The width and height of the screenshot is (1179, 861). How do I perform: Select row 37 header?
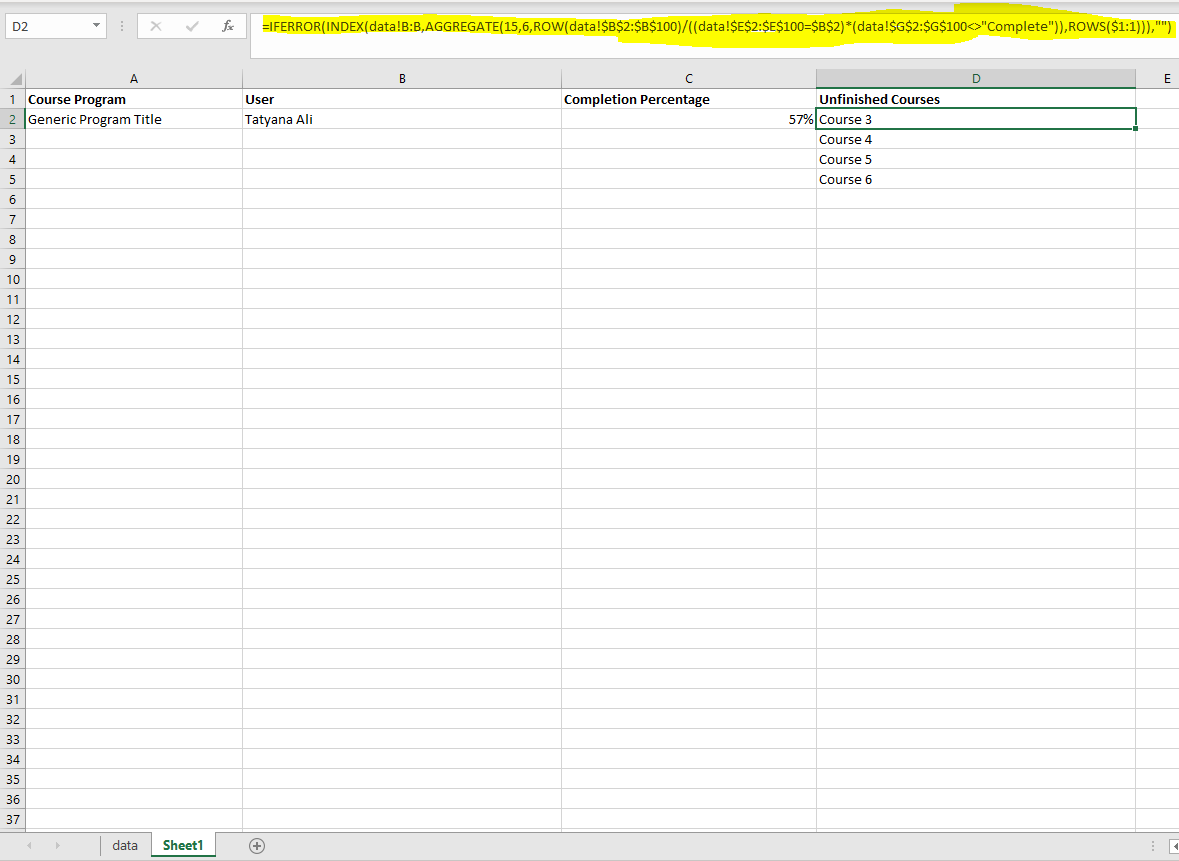[x=13, y=820]
